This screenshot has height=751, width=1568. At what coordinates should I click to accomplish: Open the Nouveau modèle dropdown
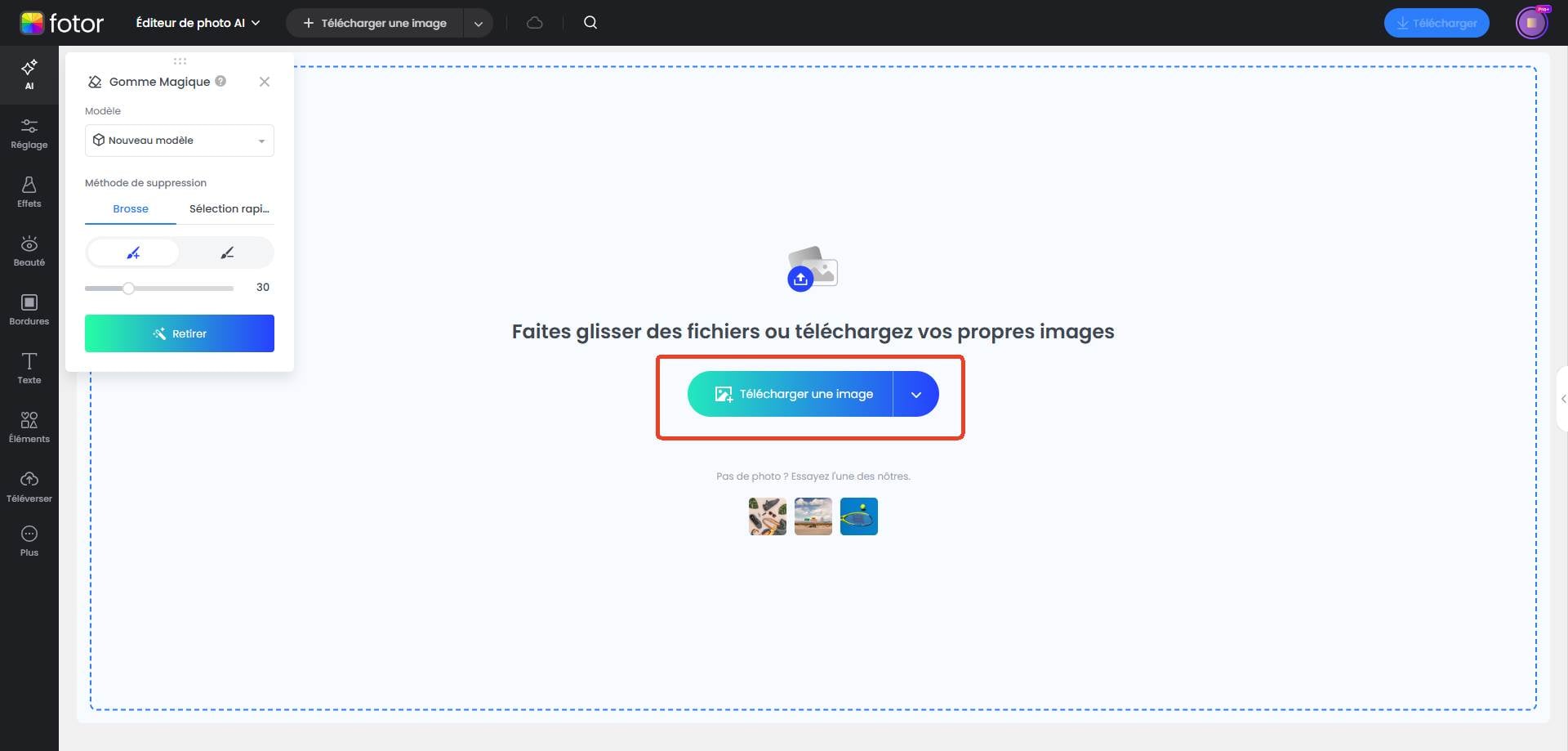point(179,140)
